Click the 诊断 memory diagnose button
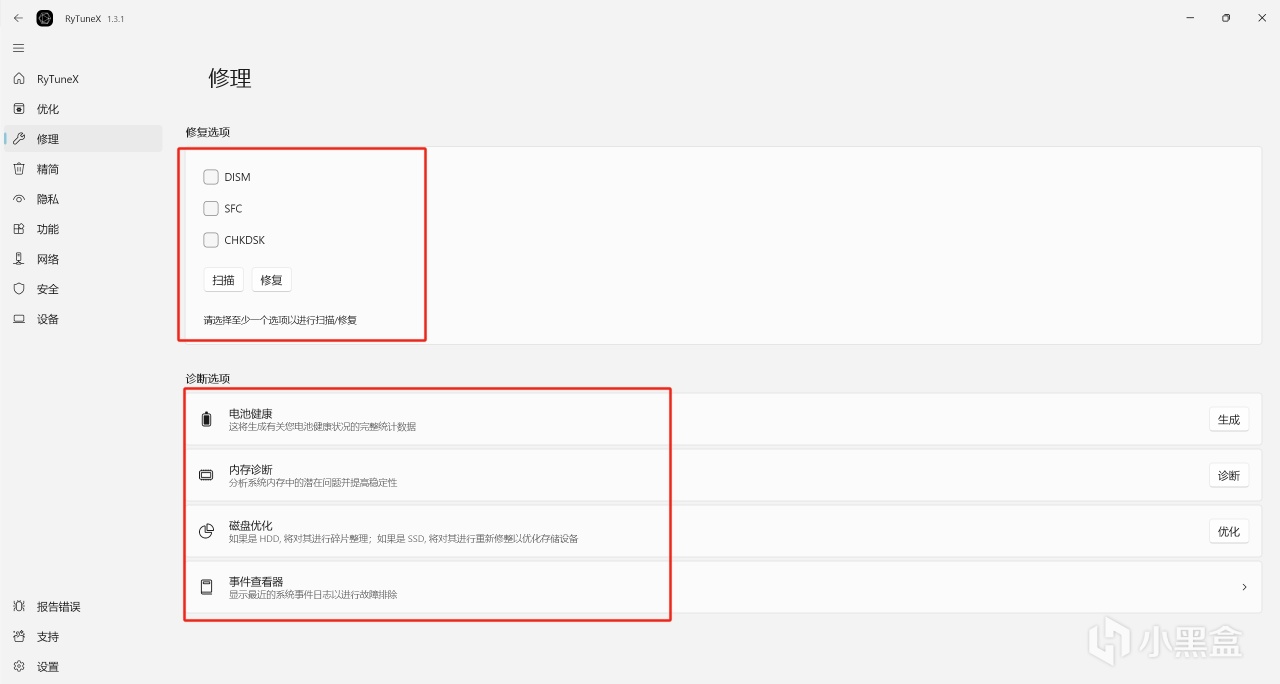This screenshot has height=684, width=1280. [1229, 476]
